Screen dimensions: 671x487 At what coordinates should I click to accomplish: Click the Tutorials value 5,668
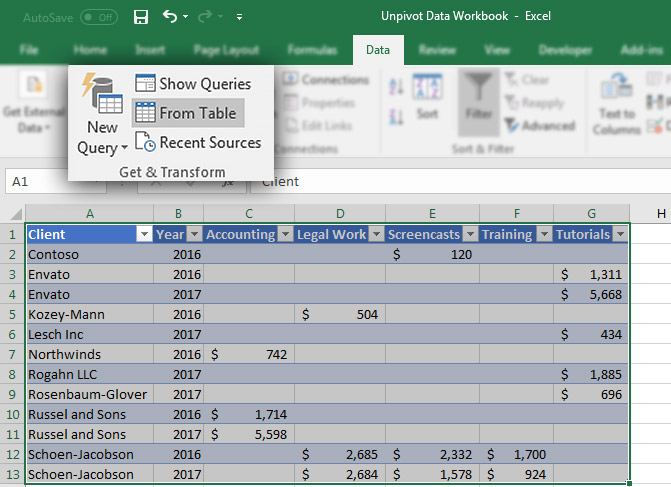[591, 294]
